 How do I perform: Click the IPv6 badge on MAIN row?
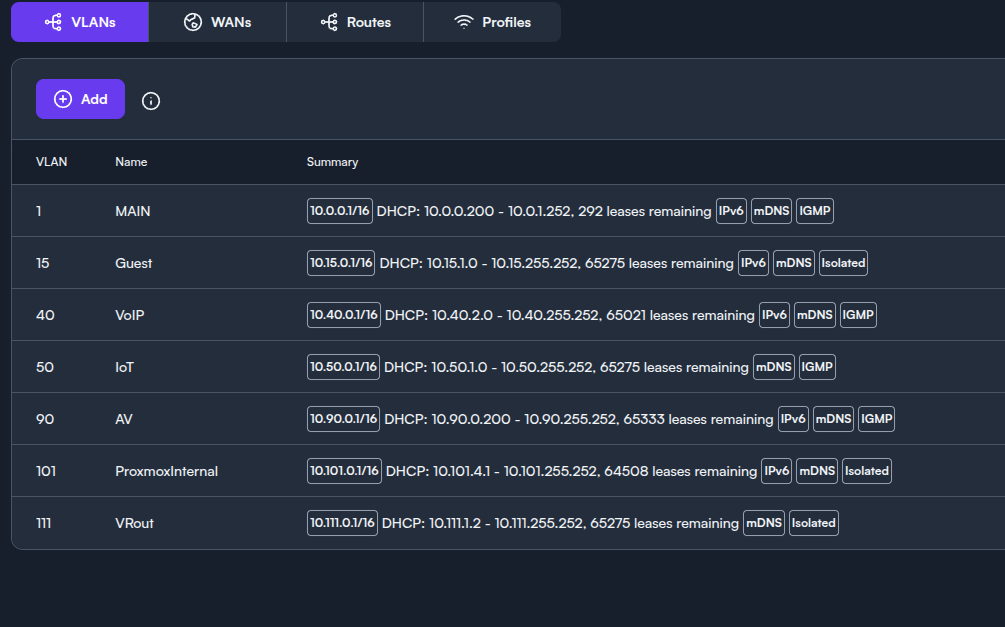[731, 211]
